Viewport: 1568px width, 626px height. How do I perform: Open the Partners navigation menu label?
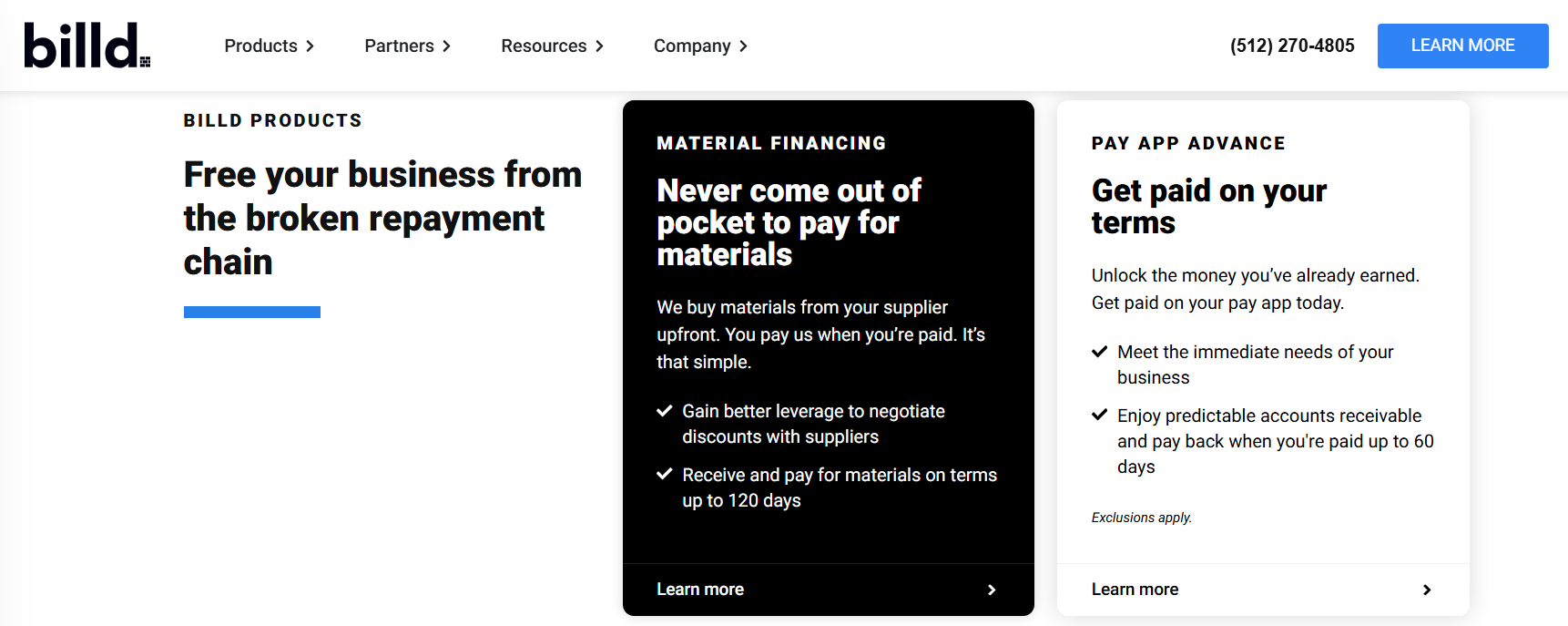coord(399,46)
